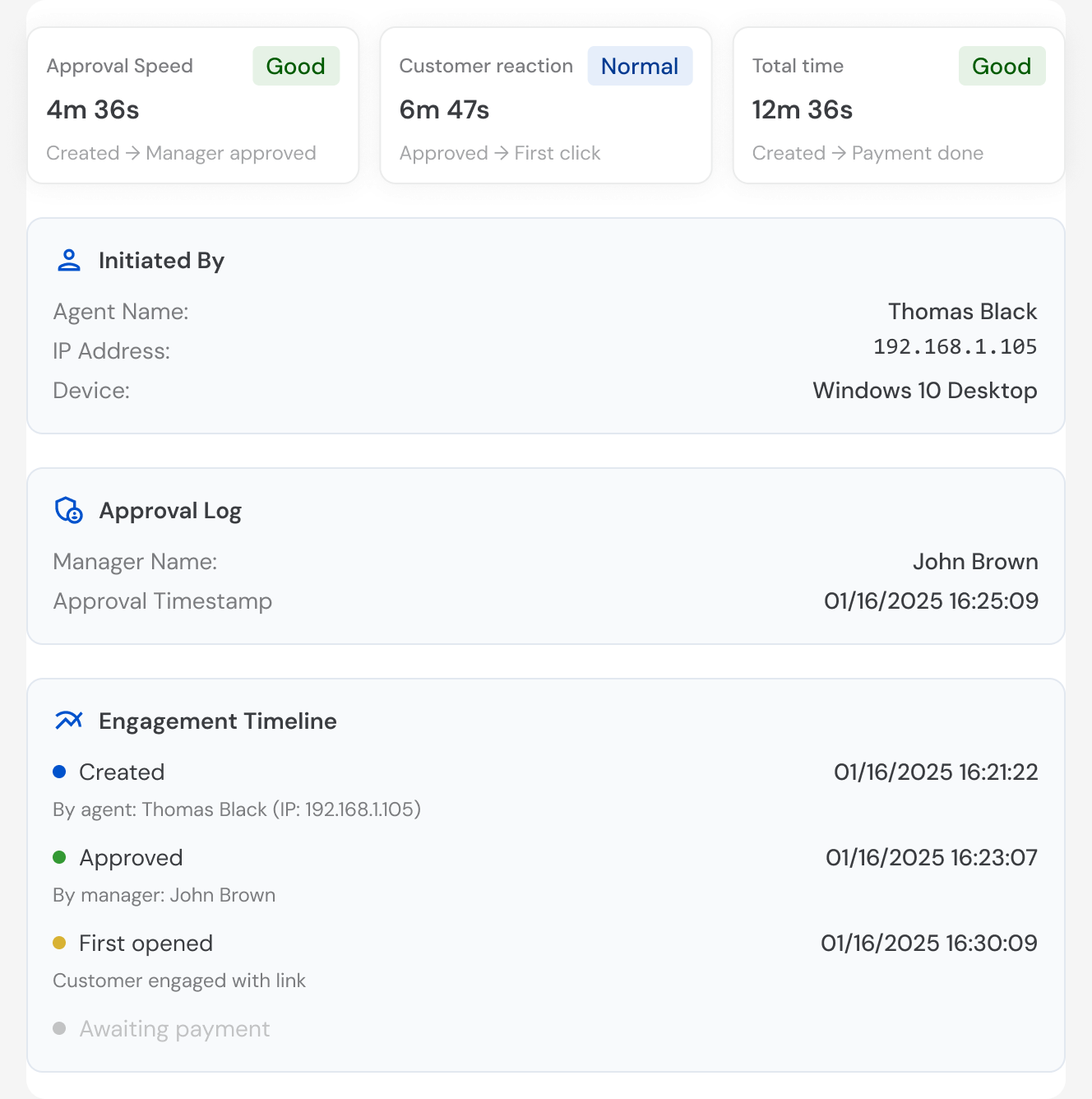Click the 'Created → Payment done' caption

click(x=868, y=153)
